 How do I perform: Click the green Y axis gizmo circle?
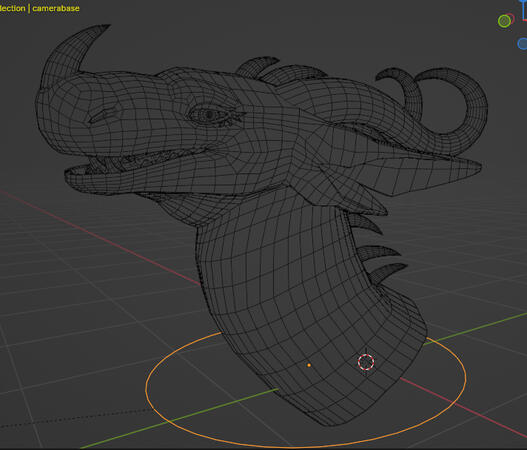click(x=504, y=21)
